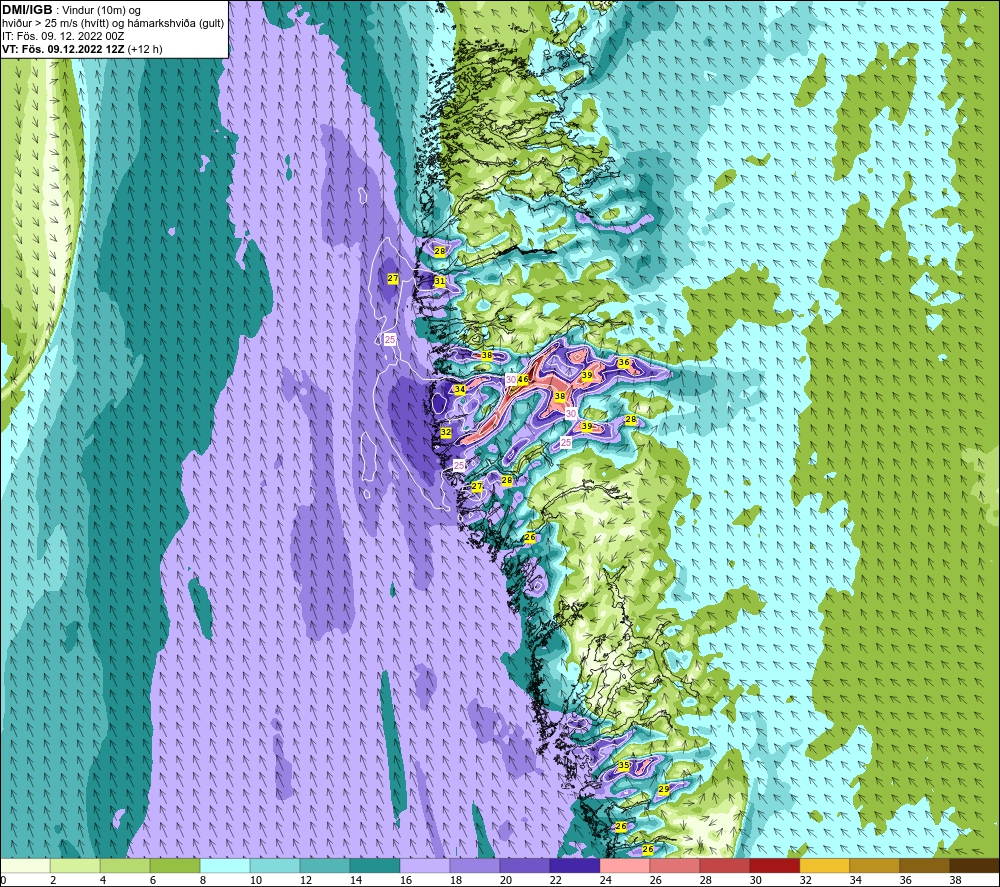Click the legend scale number 8
1000x887 pixels.
[203, 880]
